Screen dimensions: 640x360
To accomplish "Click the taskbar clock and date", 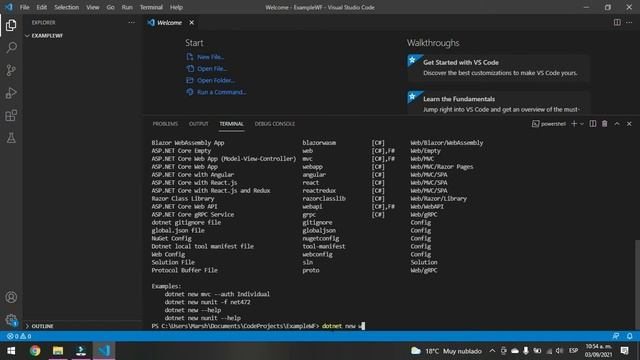I will 598,351.
